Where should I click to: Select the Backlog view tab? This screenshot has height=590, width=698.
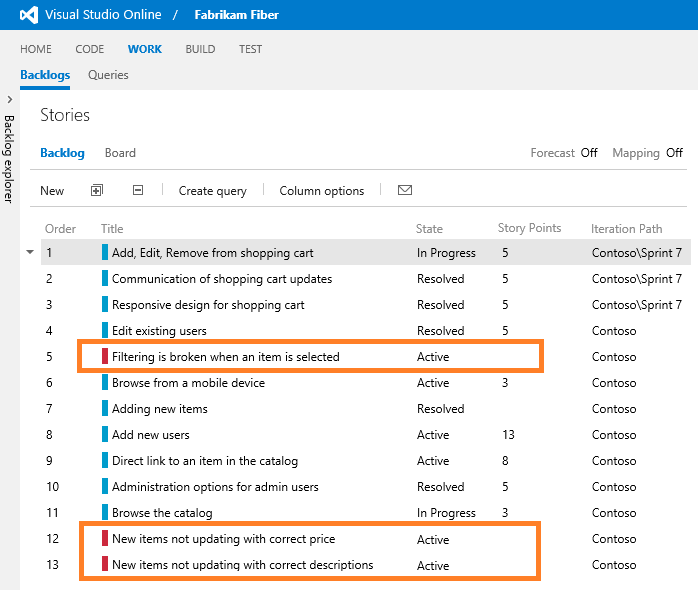(x=62, y=153)
